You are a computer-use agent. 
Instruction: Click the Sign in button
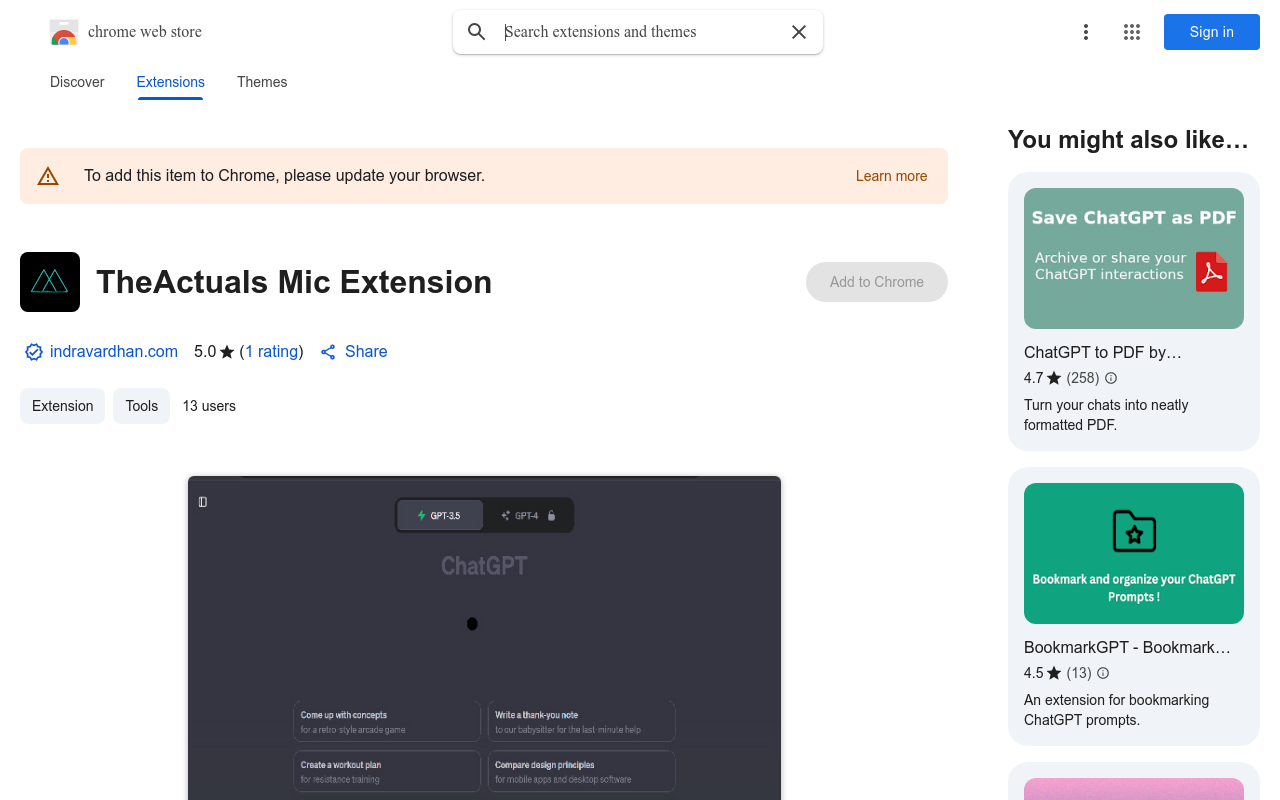(x=1212, y=32)
